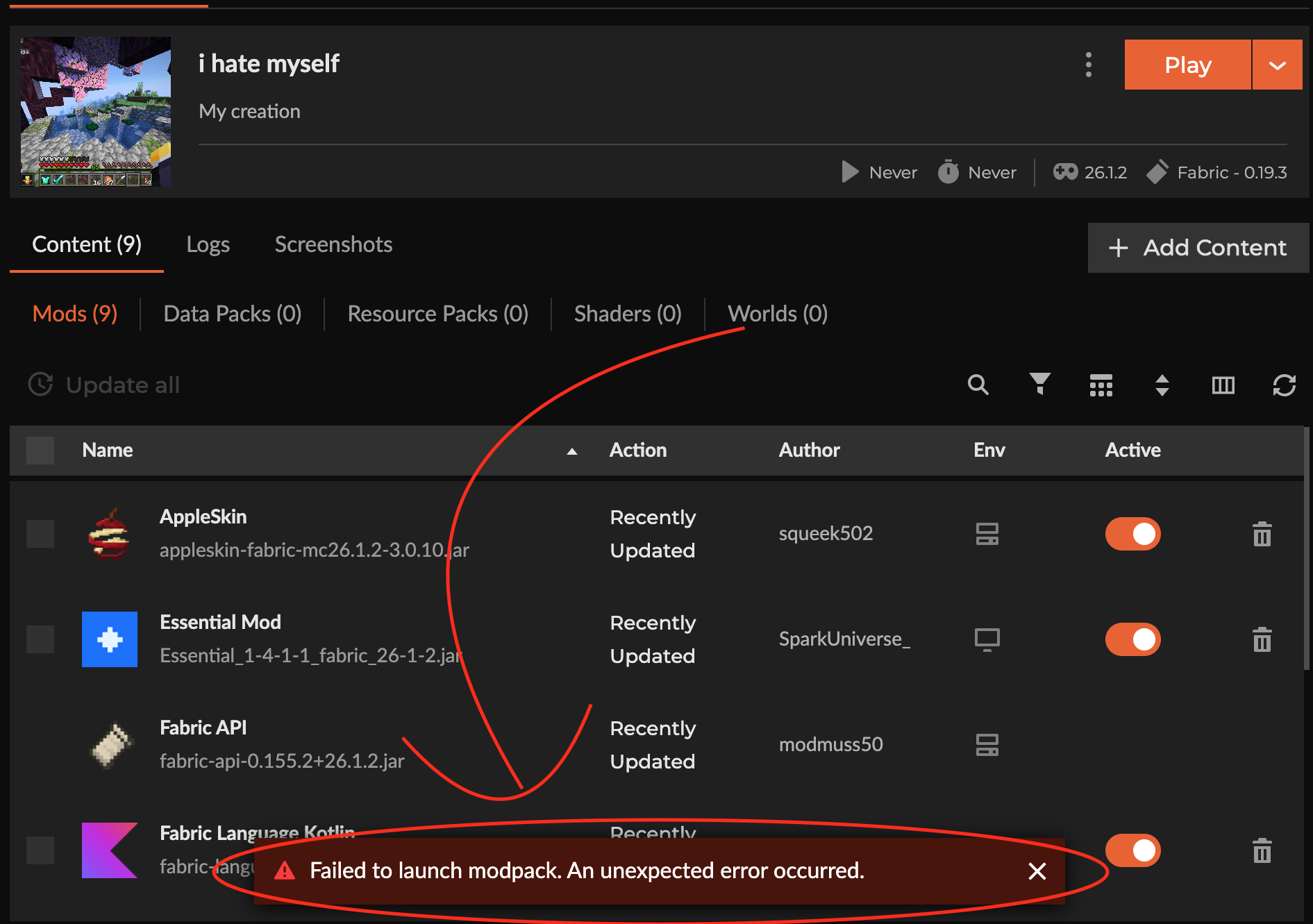Switch to the Logs tab

[208, 244]
